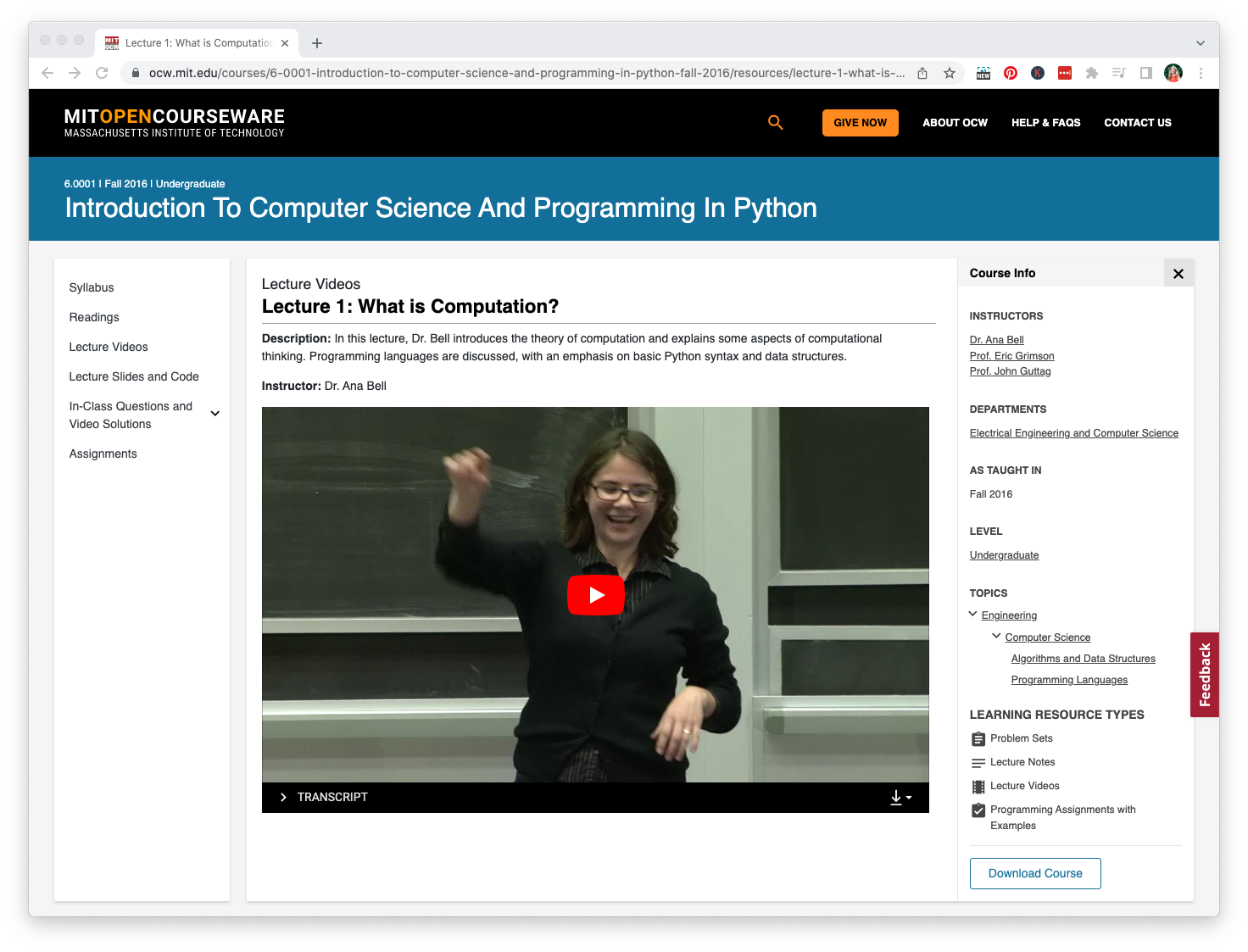
Task: Open Programming Languages topic link
Action: click(x=1069, y=680)
